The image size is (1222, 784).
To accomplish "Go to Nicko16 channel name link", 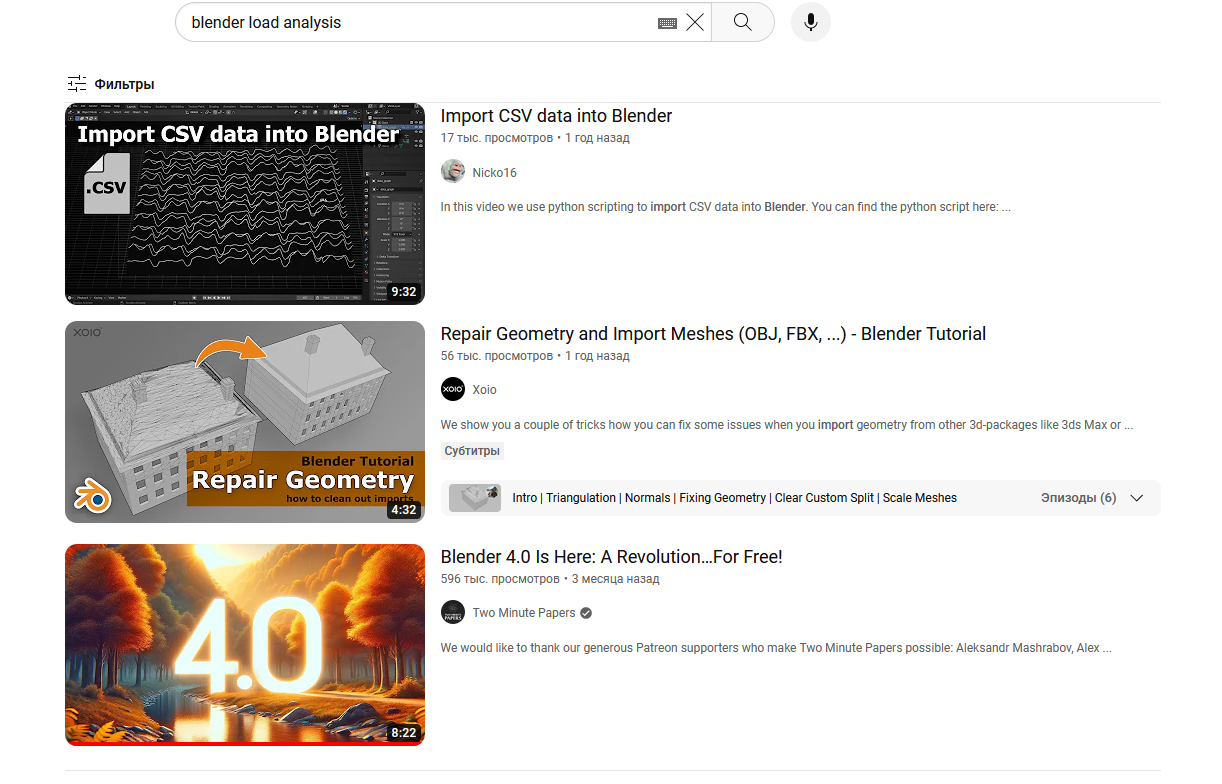I will pyautogui.click(x=494, y=173).
